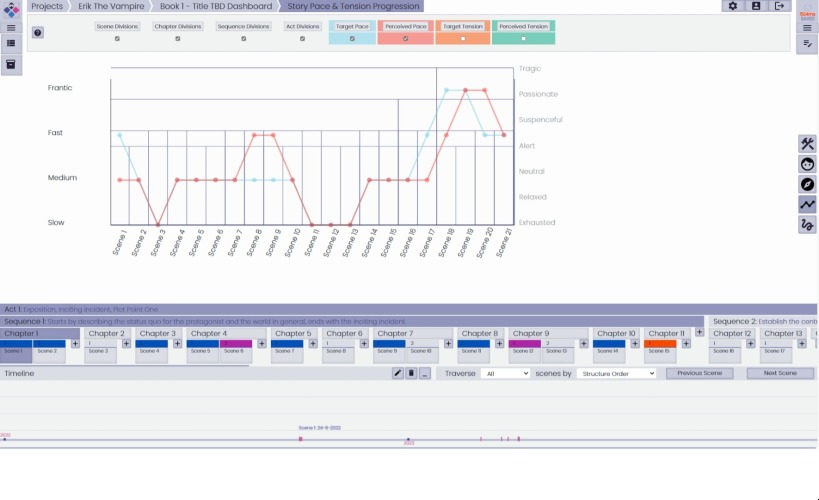Click the magenta color bar of Scene 6
819x500 pixels.
tap(236, 344)
